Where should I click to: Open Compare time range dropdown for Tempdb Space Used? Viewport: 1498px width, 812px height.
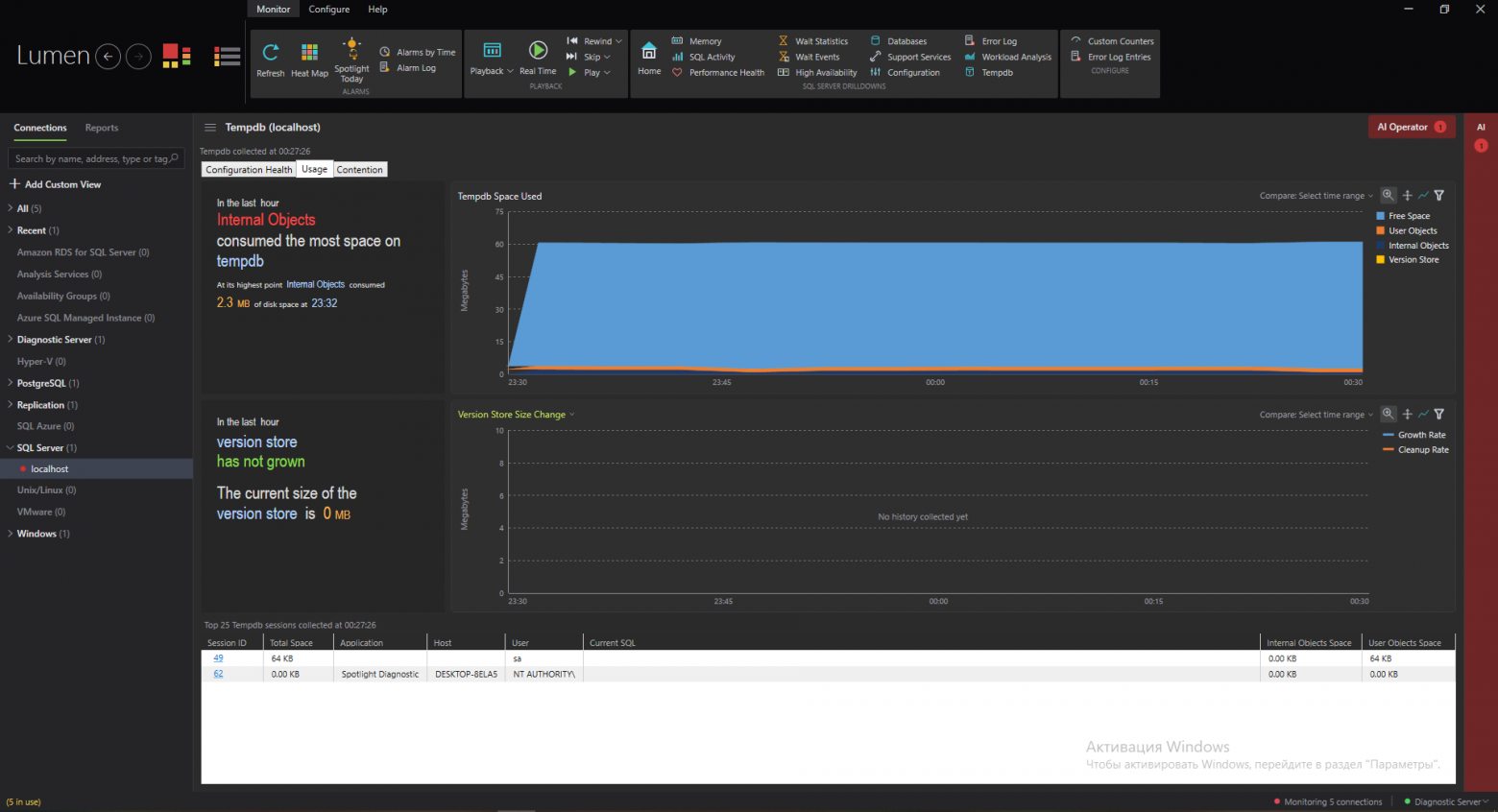pos(1316,196)
